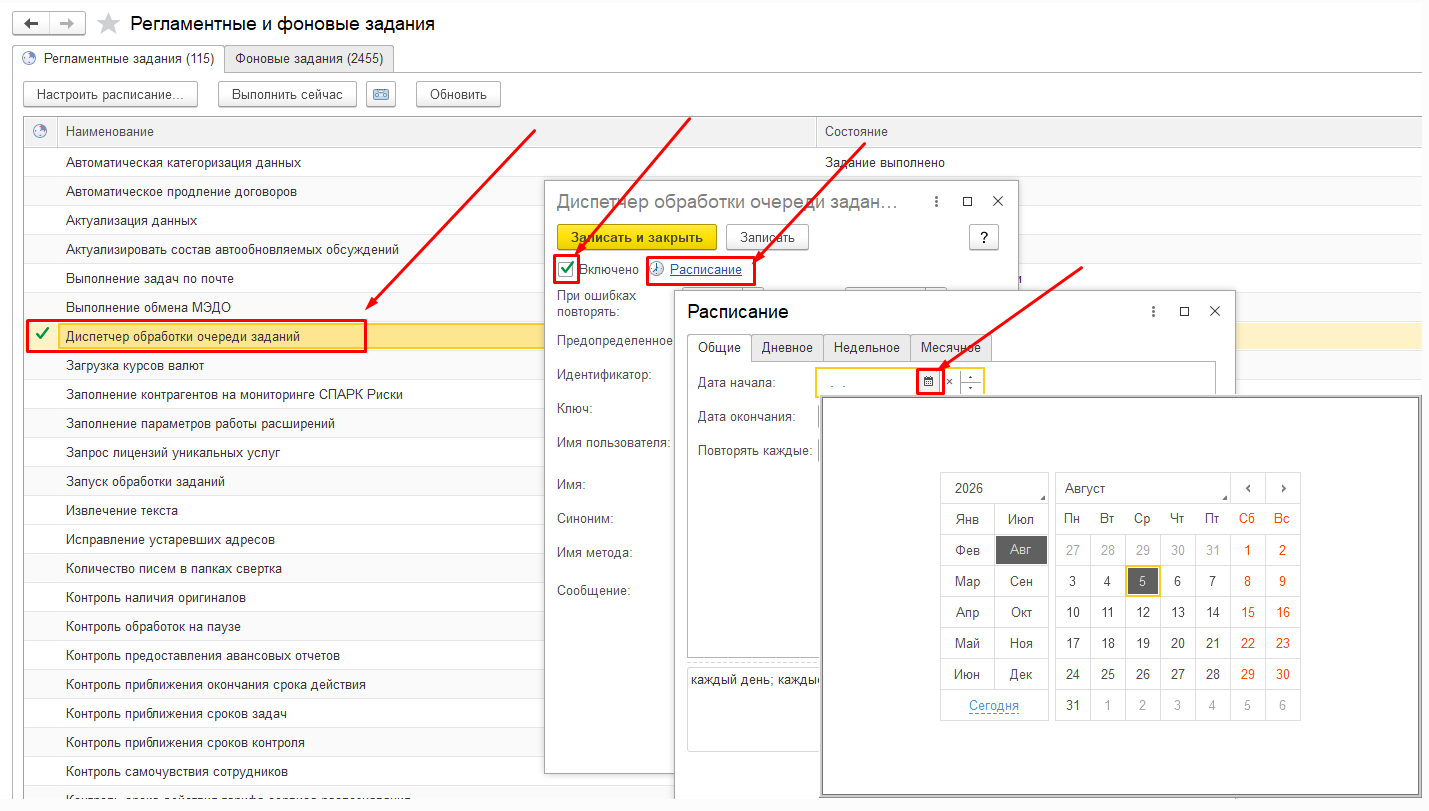The height and width of the screenshot is (811, 1429).
Task: Increase Дата начала with the up stepper arrow
Action: tap(971, 376)
